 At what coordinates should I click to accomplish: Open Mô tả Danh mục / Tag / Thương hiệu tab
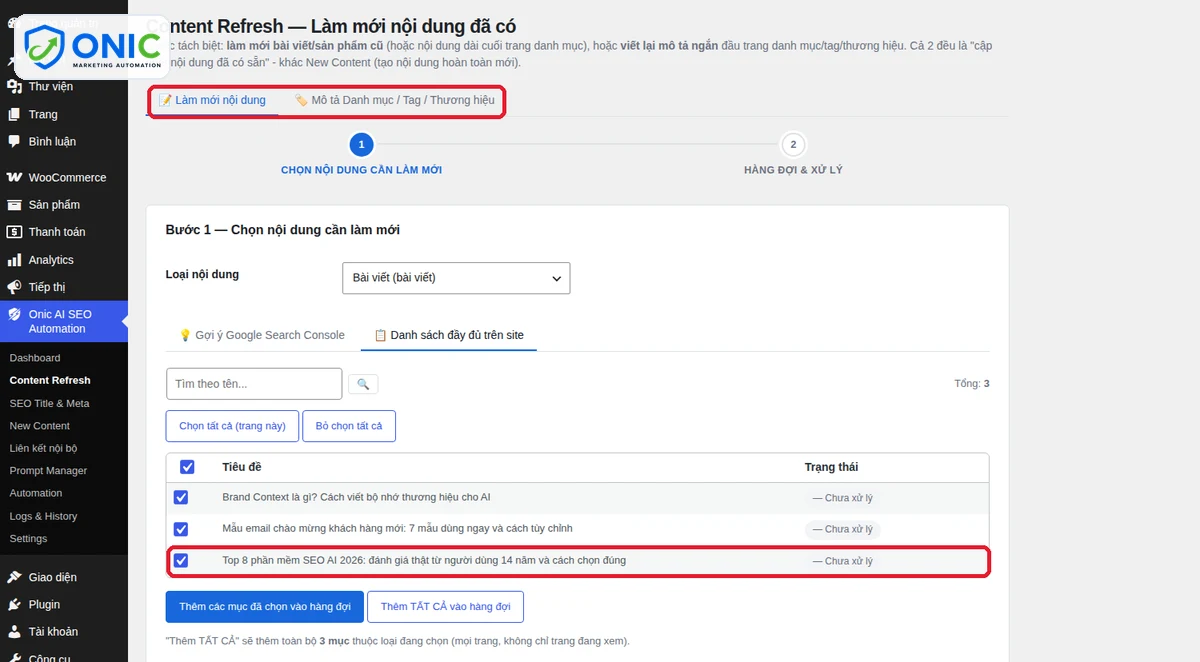tap(394, 100)
